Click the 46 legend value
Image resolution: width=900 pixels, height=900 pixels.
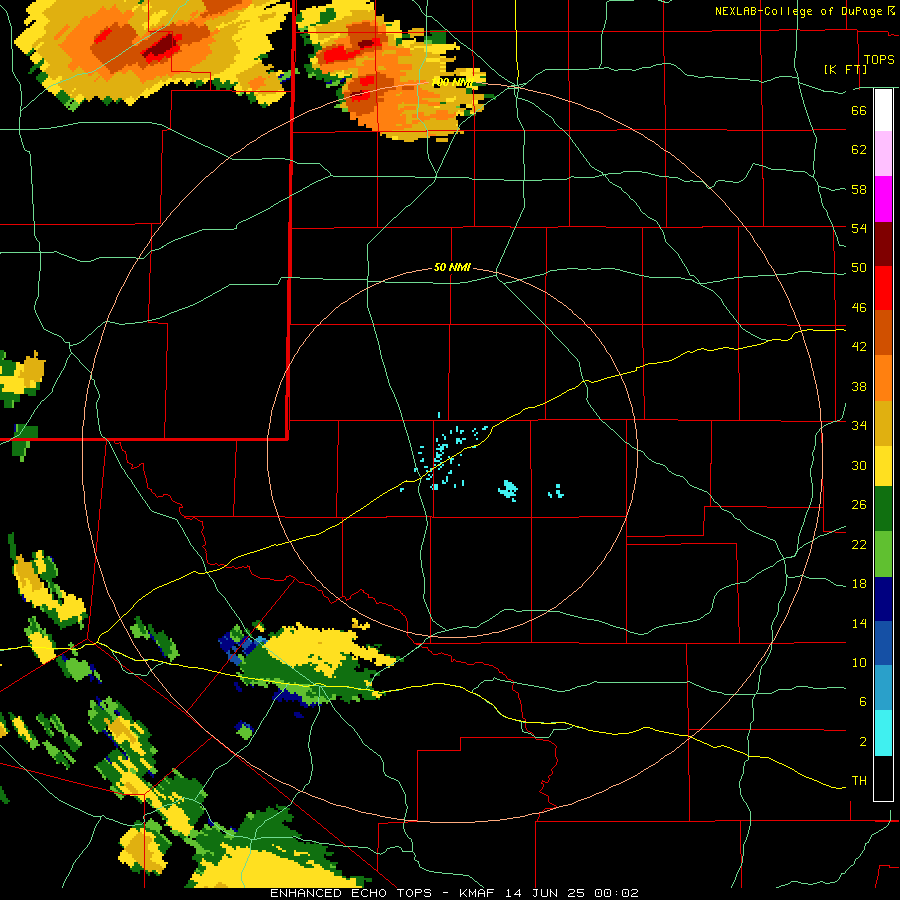tap(859, 308)
